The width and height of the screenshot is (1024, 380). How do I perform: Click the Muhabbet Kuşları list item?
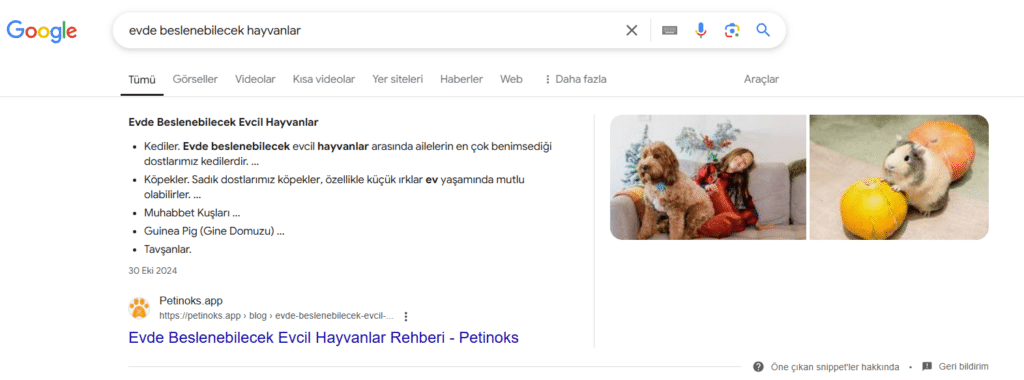[x=192, y=213]
